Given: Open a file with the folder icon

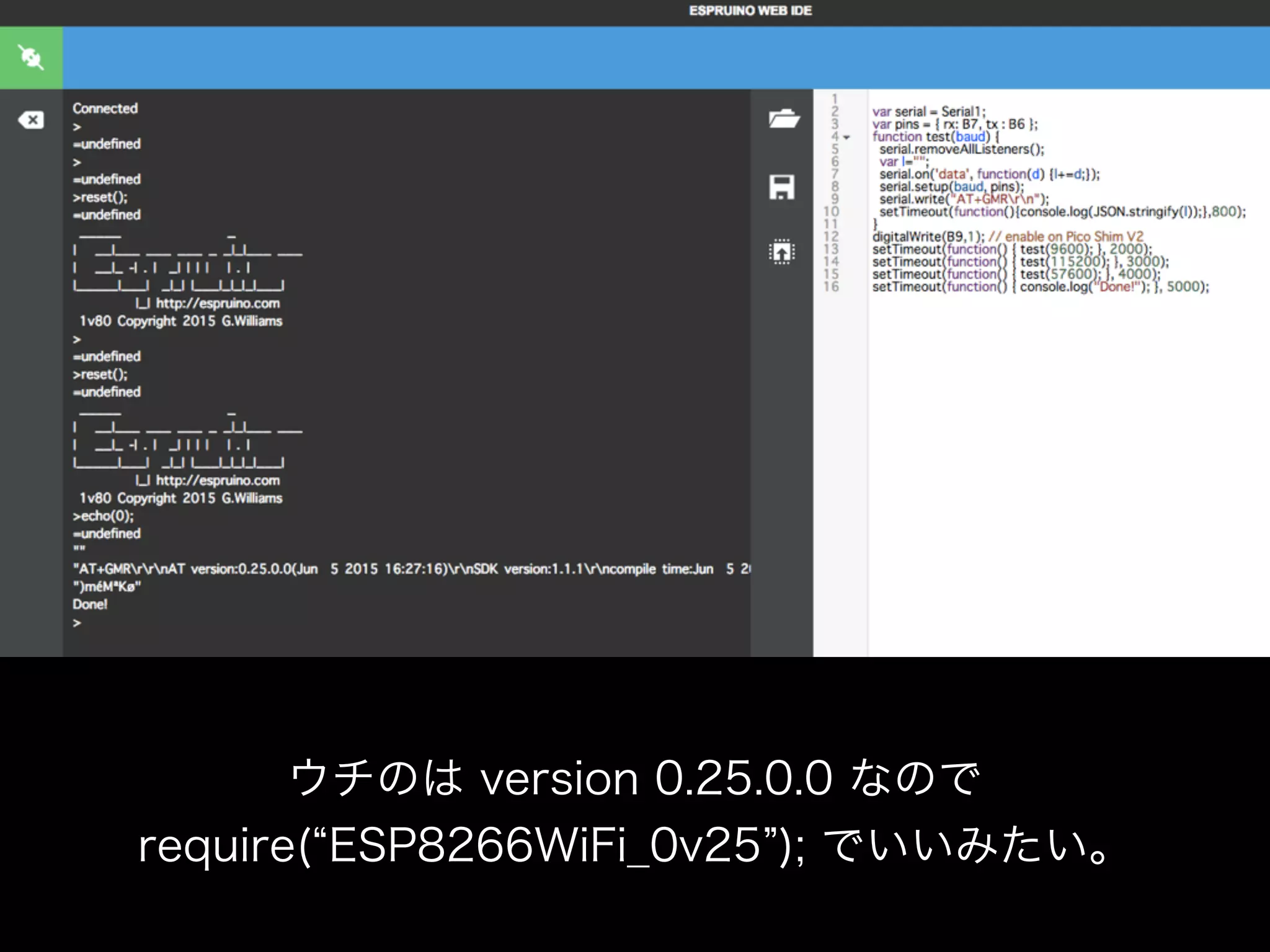Looking at the screenshot, I should click(784, 118).
